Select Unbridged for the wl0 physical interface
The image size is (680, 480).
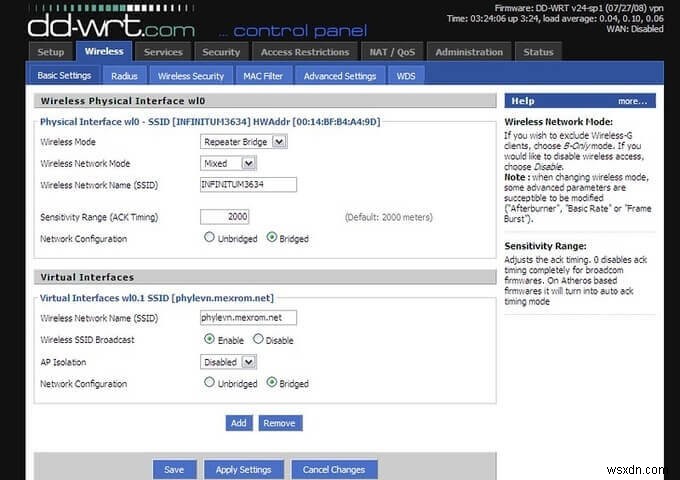tap(209, 237)
